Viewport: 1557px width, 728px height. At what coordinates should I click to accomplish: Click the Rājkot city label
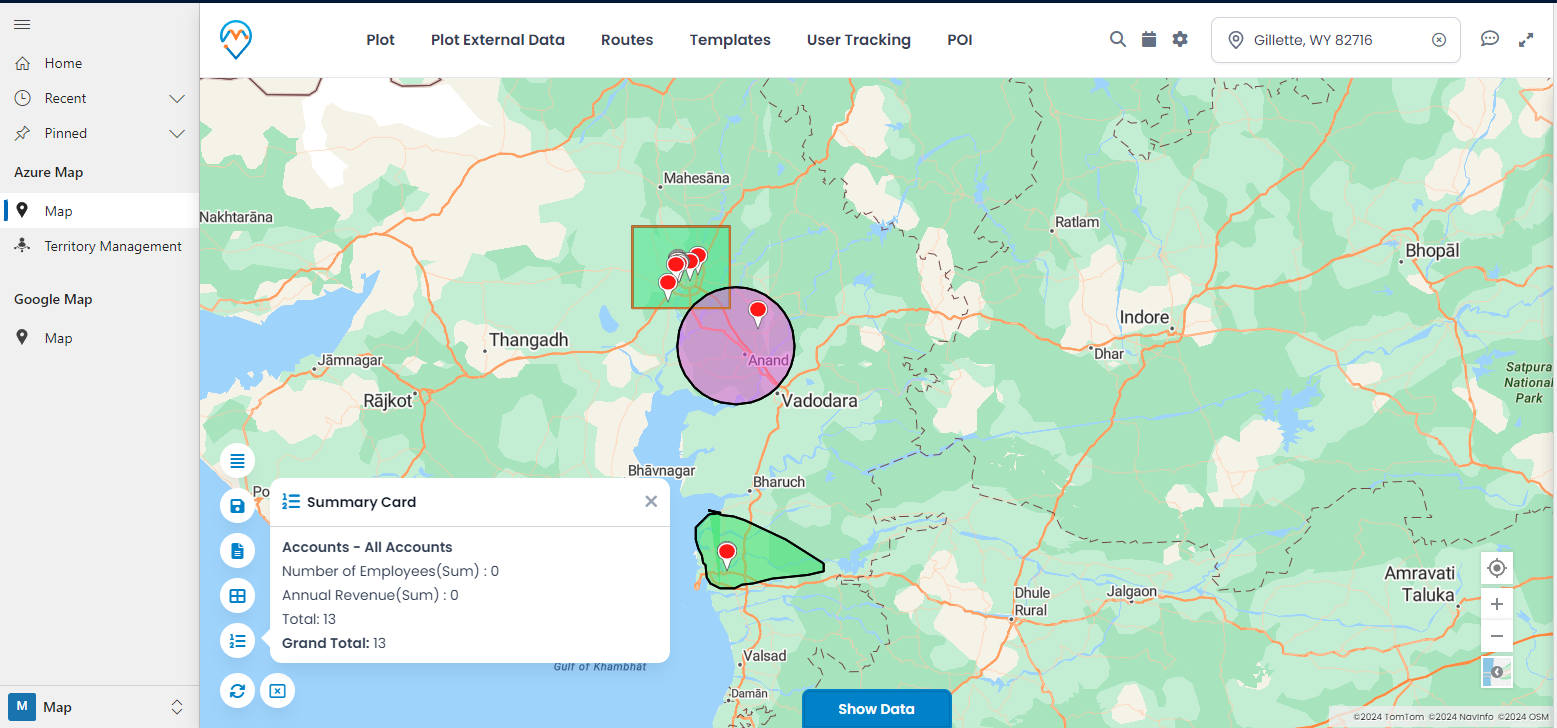pos(388,401)
